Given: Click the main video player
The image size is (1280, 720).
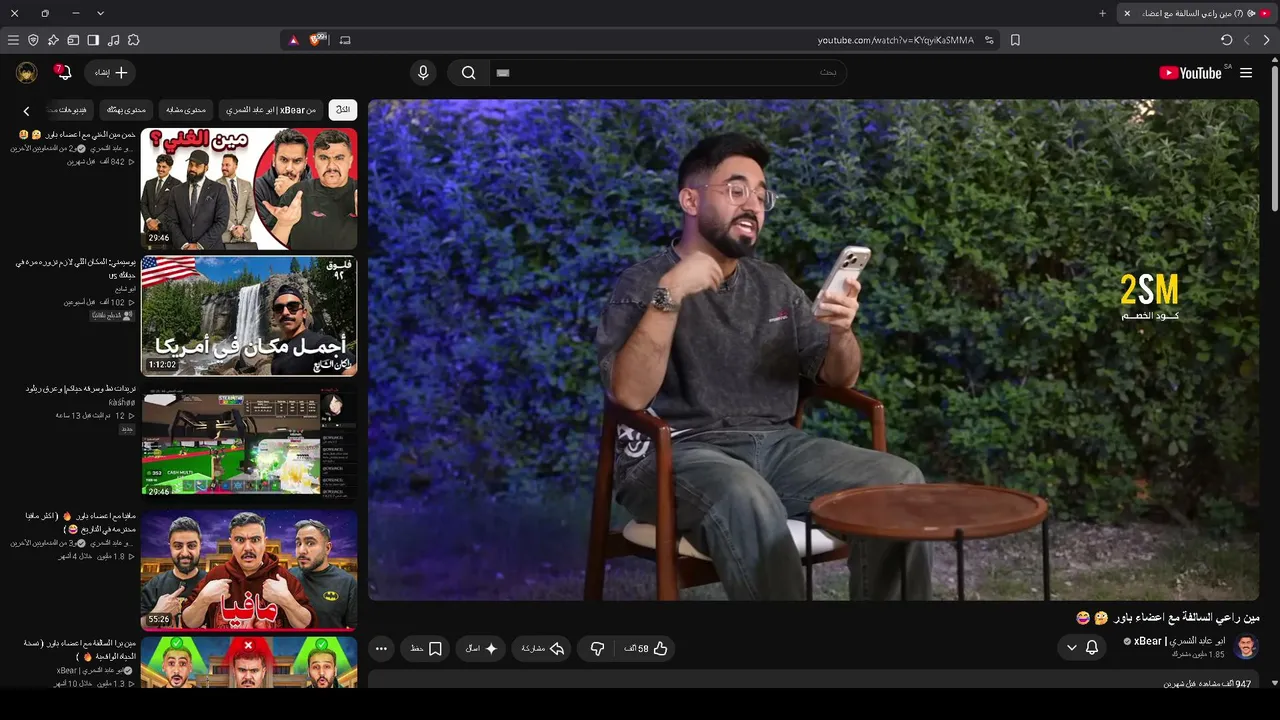Looking at the screenshot, I should pyautogui.click(x=814, y=350).
